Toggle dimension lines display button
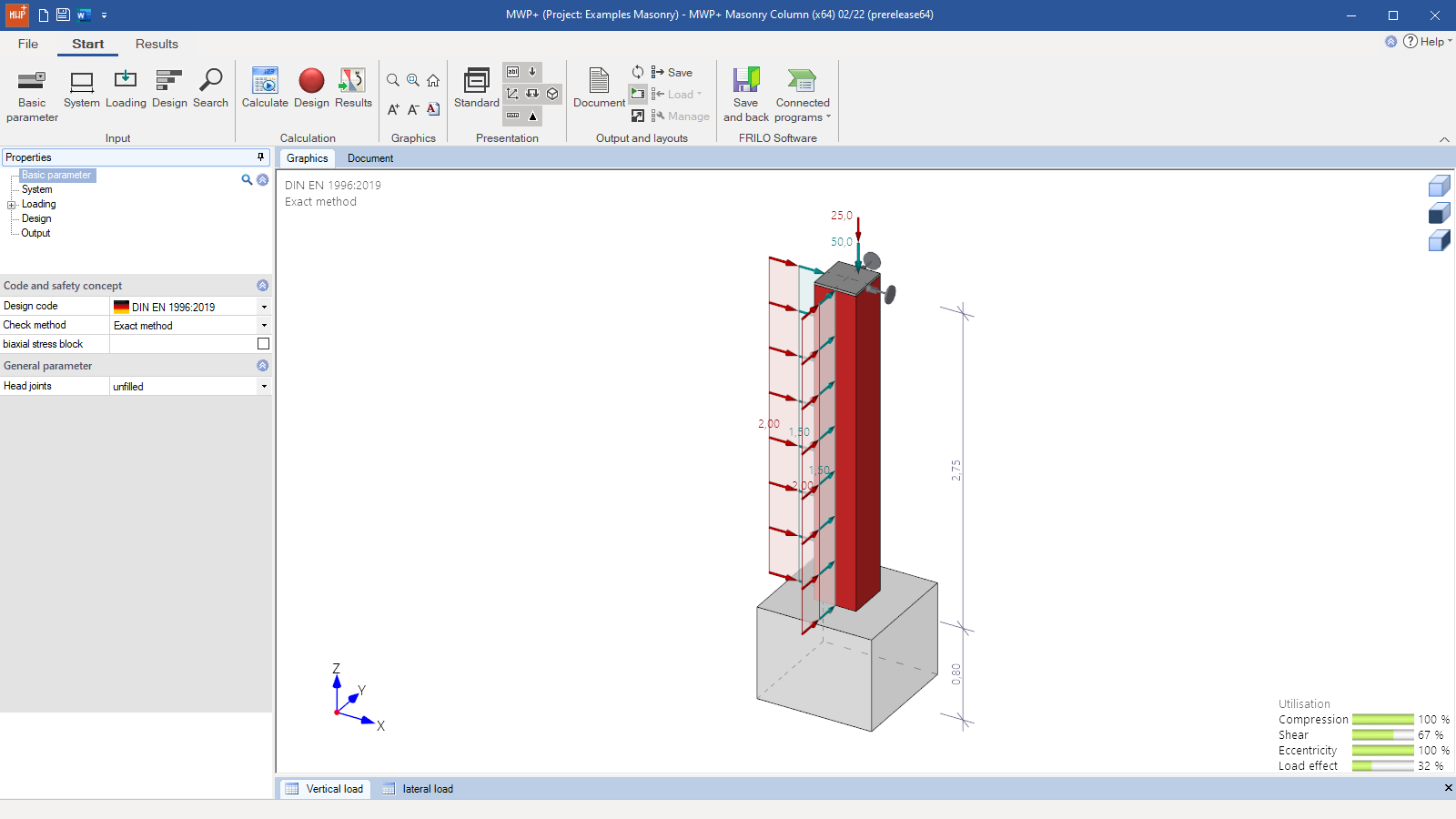The image size is (1456, 819). 513,94
